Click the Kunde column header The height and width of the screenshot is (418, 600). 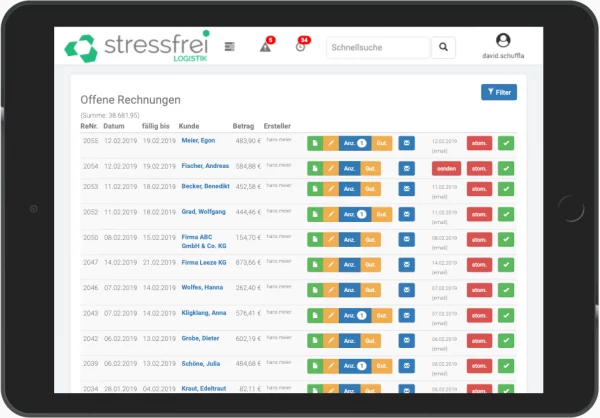189,126
